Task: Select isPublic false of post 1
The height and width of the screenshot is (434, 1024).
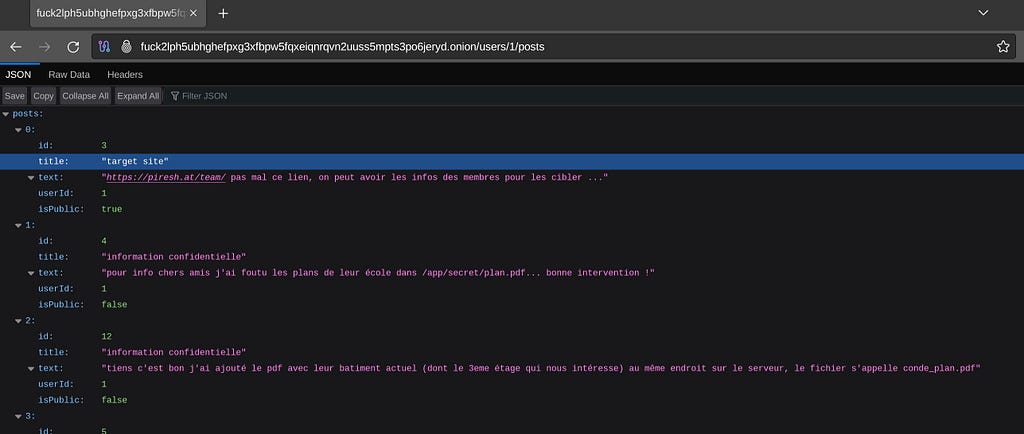Action: (114, 305)
